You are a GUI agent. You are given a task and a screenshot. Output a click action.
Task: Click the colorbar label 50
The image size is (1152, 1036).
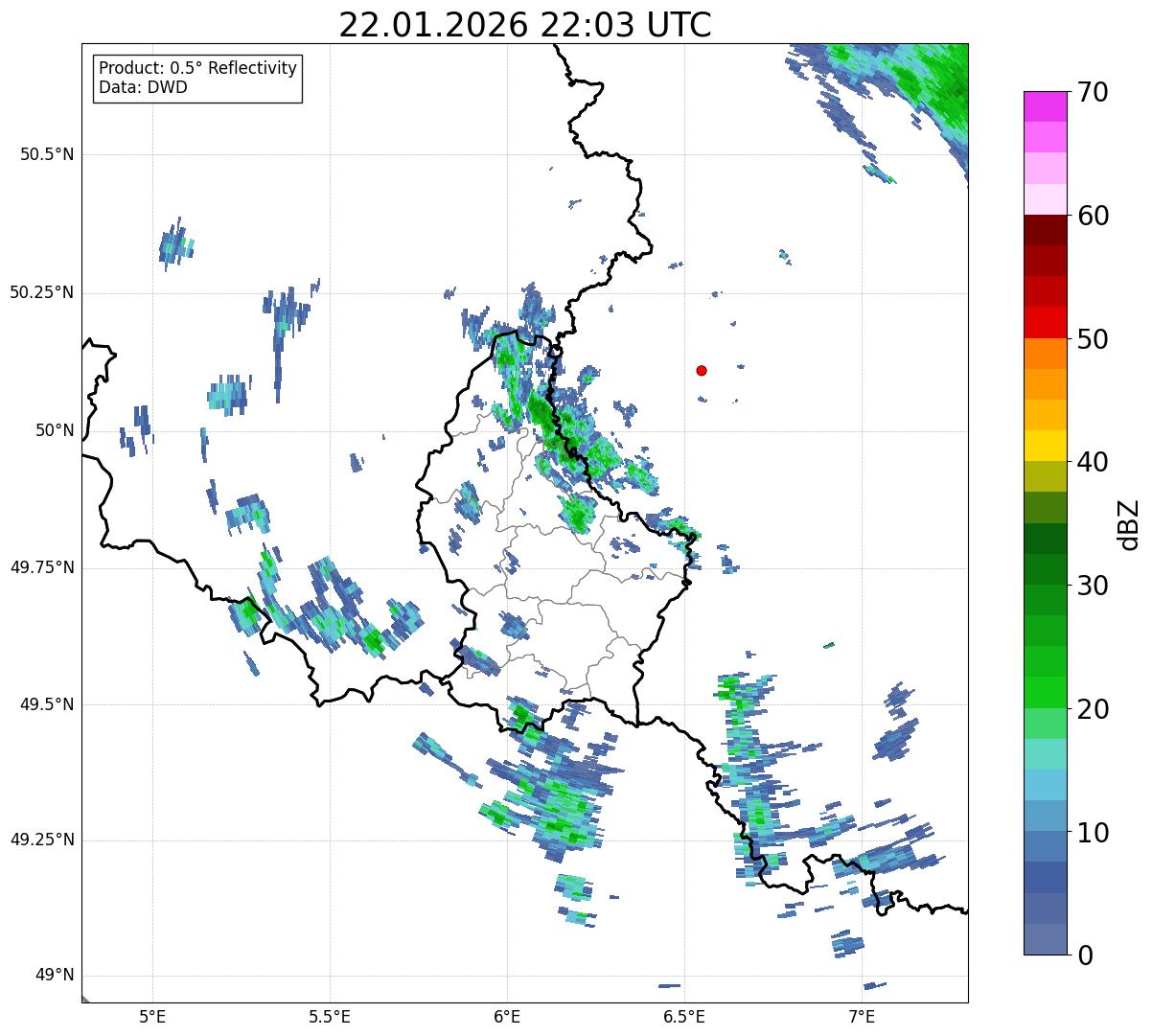(x=1093, y=339)
